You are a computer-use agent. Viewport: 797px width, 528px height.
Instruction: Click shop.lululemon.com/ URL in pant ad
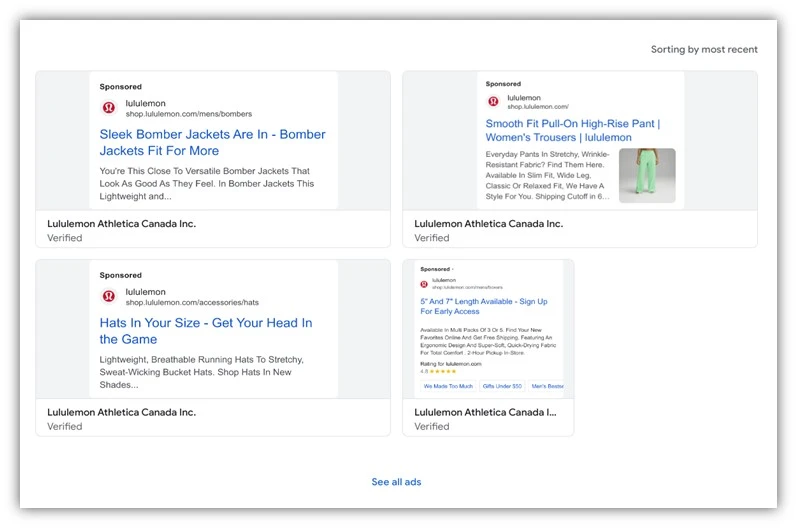(x=538, y=107)
